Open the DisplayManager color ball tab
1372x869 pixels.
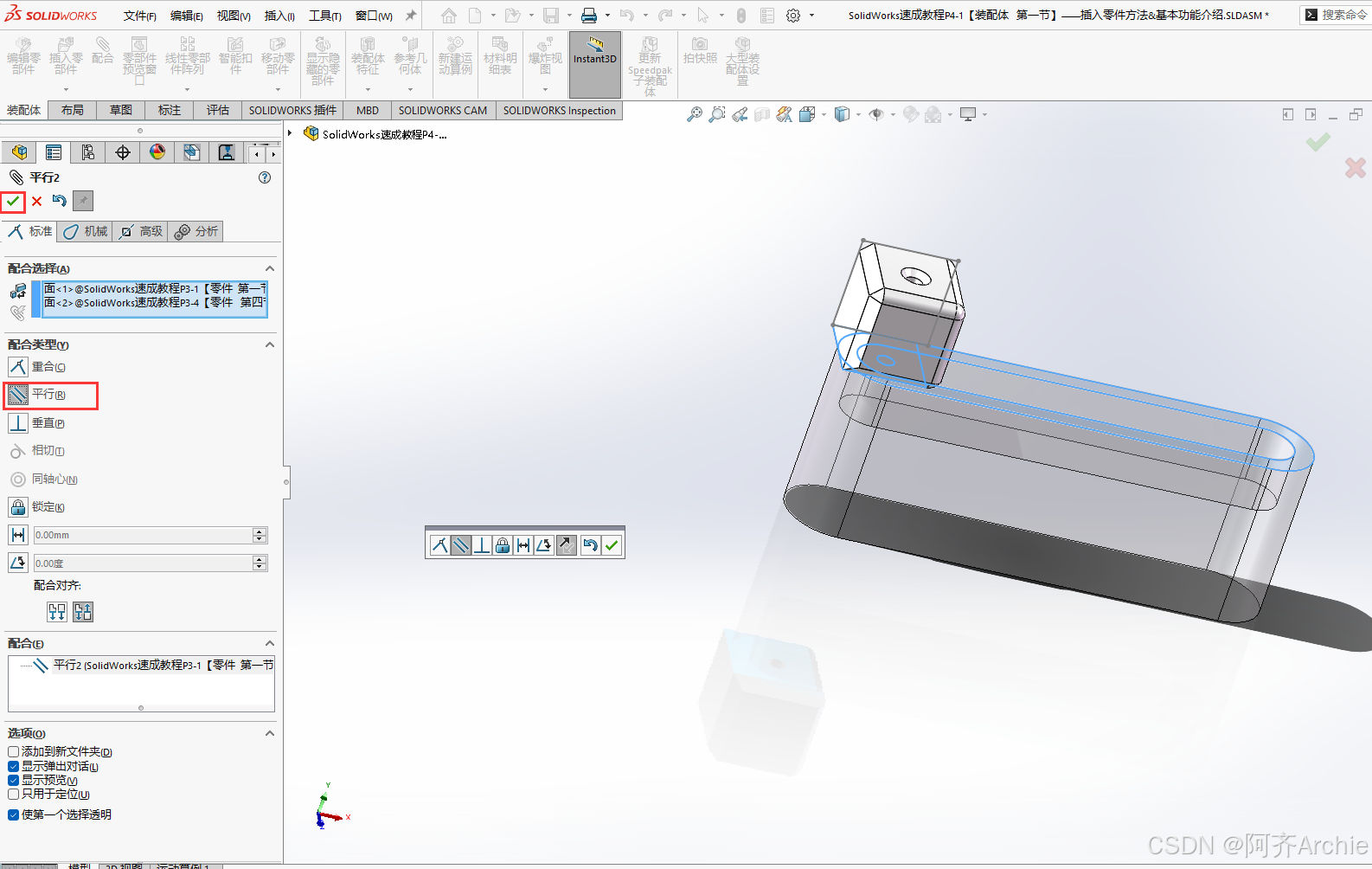(x=157, y=152)
